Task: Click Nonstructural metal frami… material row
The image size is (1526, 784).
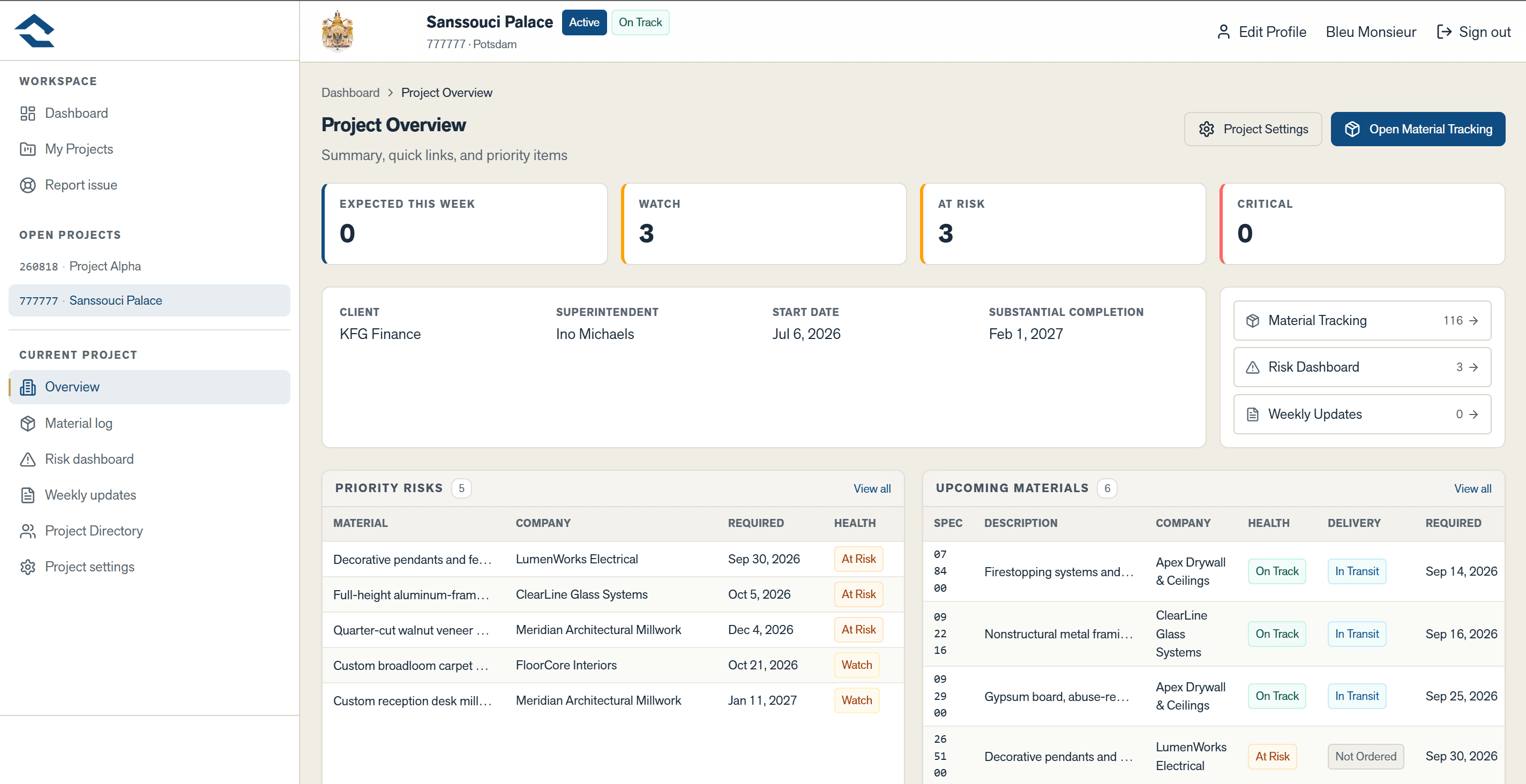Action: coord(1213,634)
